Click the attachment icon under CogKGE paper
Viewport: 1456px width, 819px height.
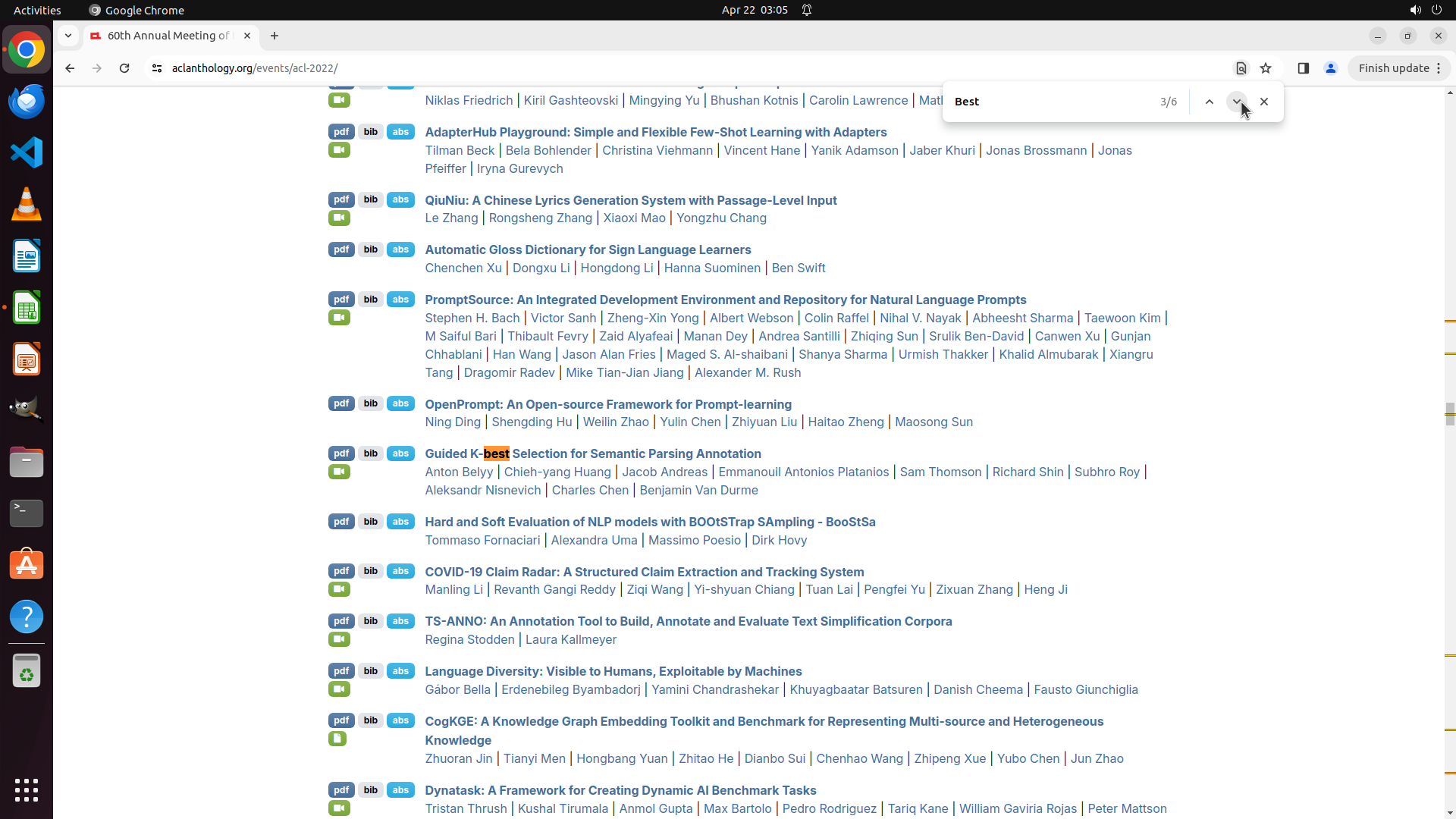(x=337, y=739)
